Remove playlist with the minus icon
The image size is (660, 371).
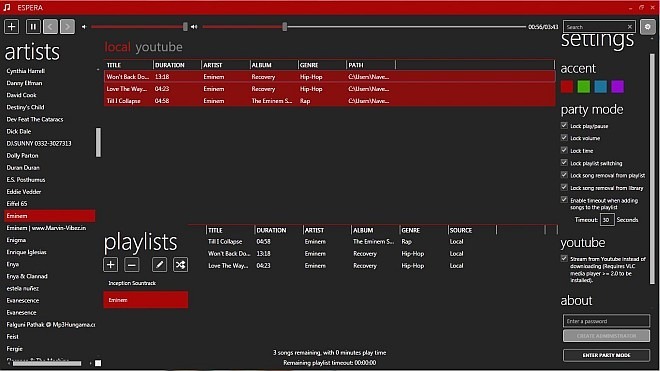pos(131,264)
